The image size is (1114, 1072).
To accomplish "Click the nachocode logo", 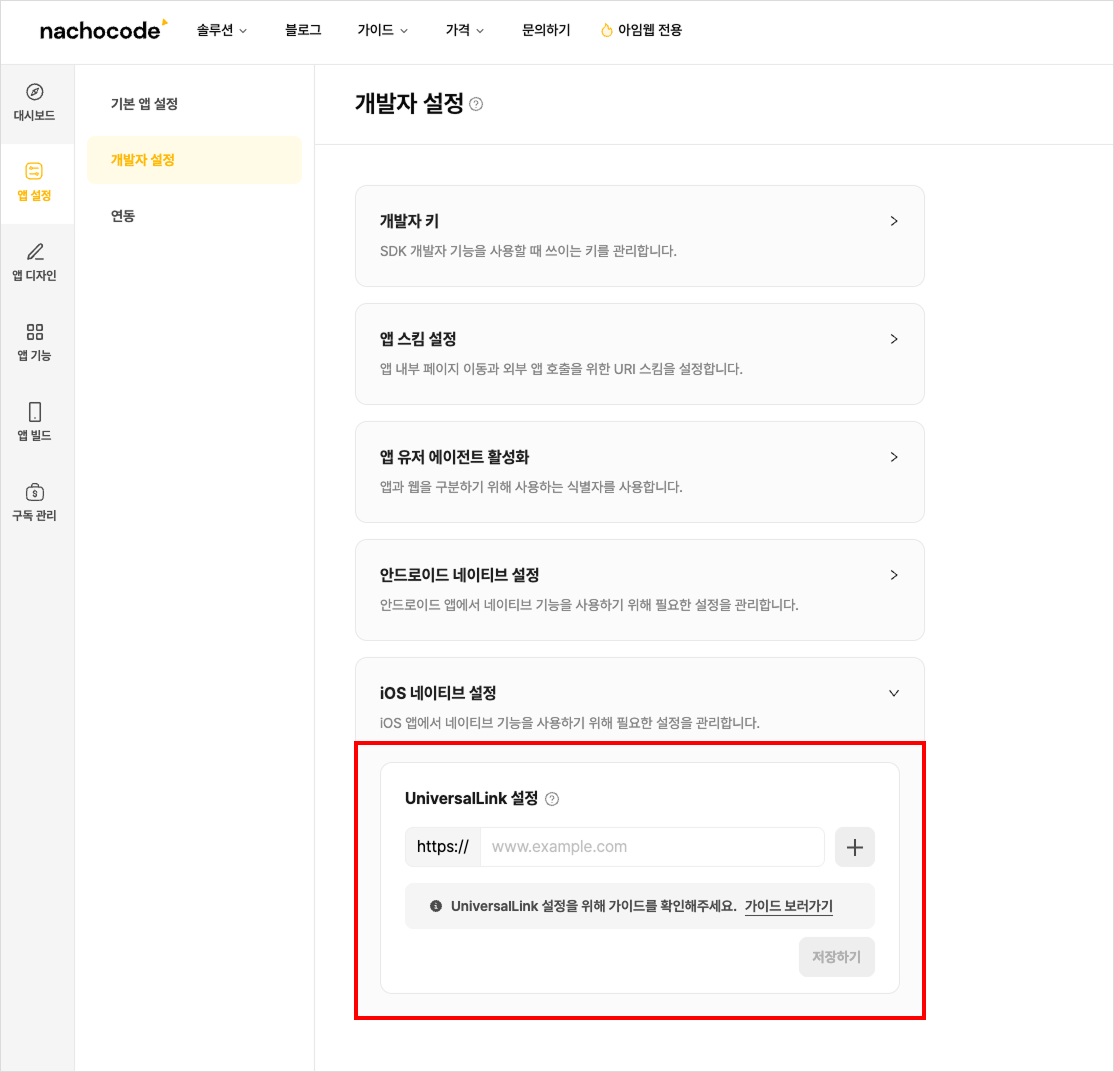I will point(103,30).
